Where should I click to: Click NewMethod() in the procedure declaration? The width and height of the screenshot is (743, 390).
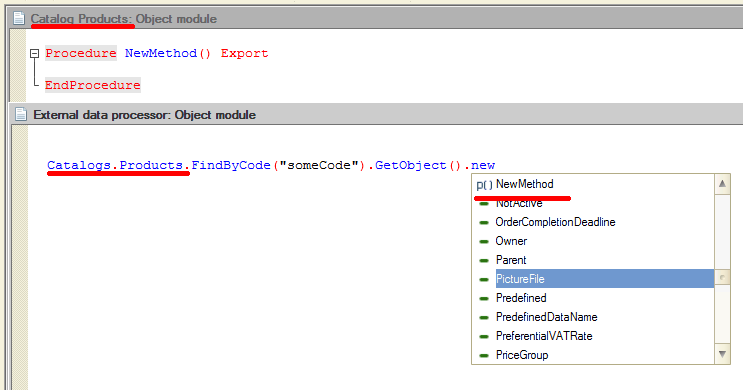tap(168, 53)
